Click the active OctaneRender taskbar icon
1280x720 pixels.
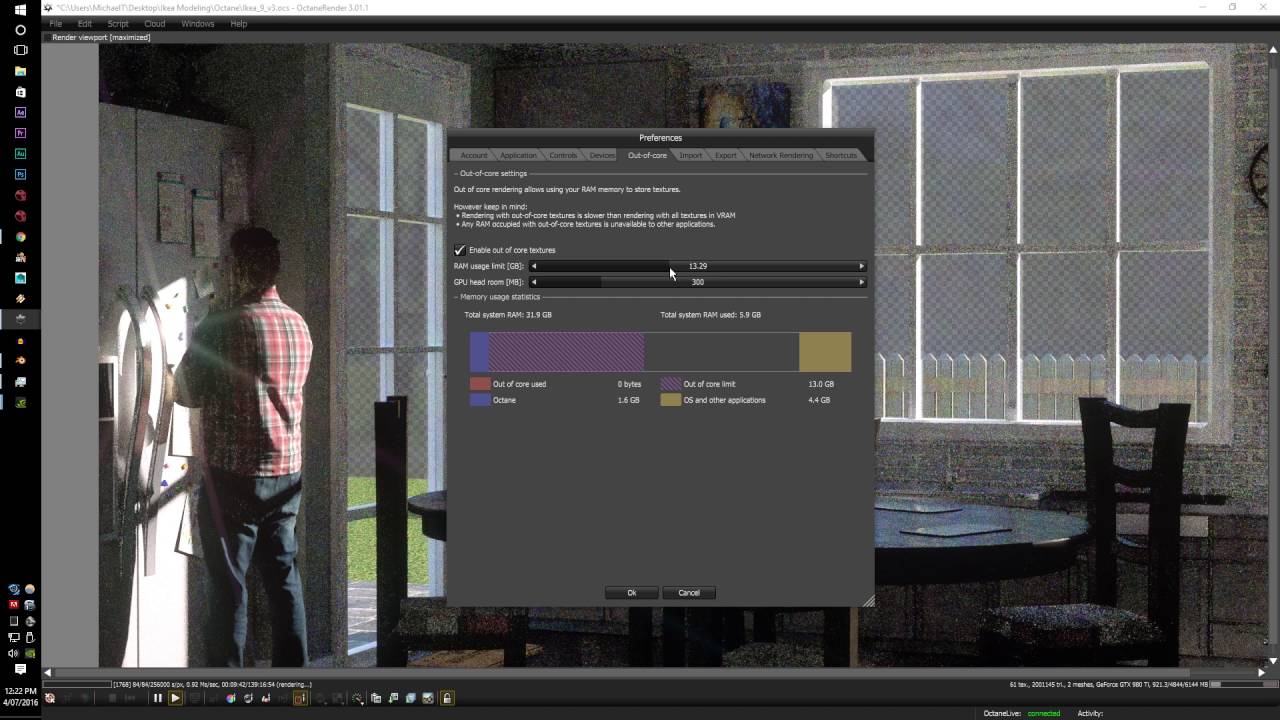pos(20,319)
